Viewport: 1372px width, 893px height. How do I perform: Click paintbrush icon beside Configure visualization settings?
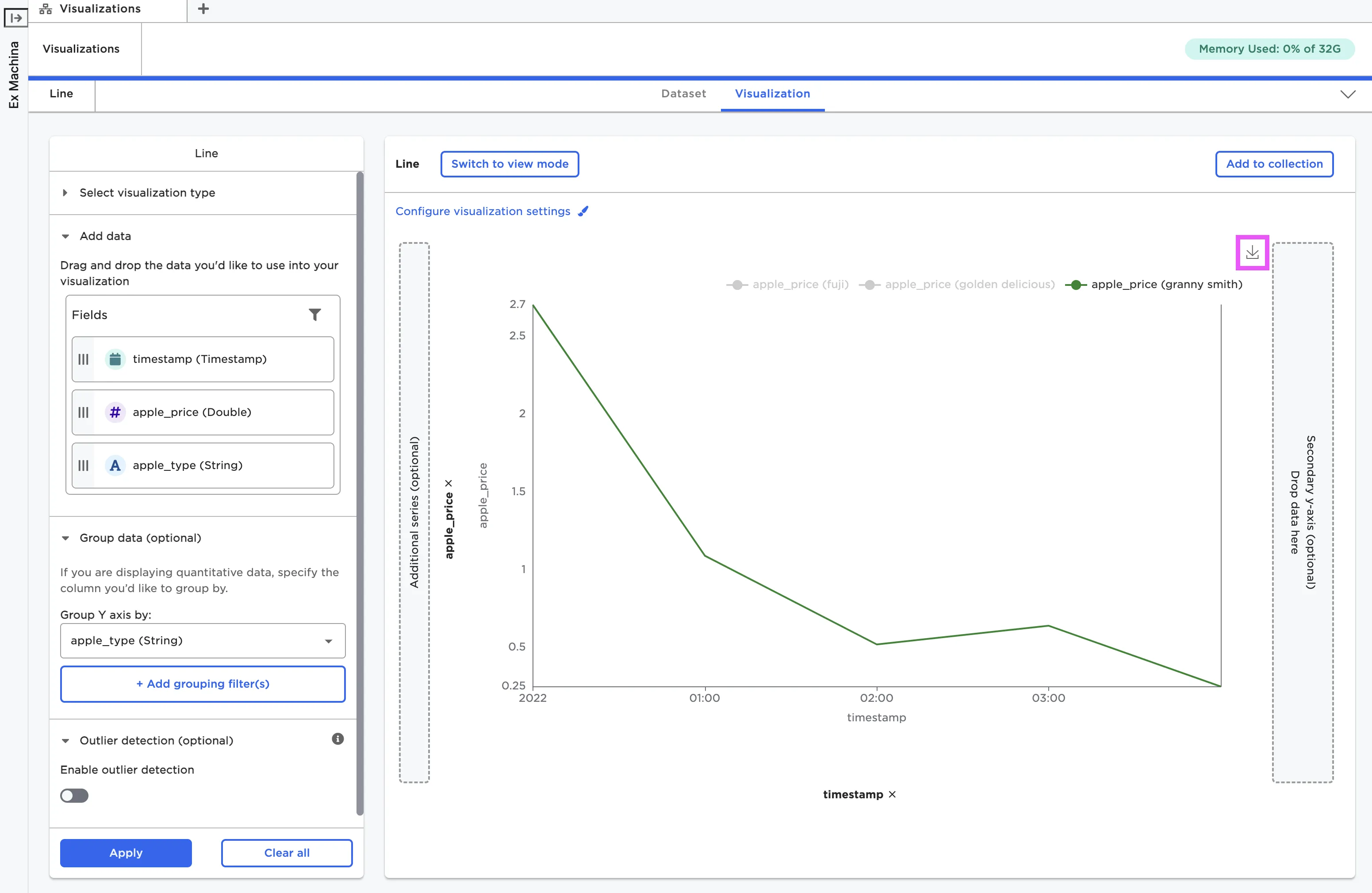coord(583,211)
